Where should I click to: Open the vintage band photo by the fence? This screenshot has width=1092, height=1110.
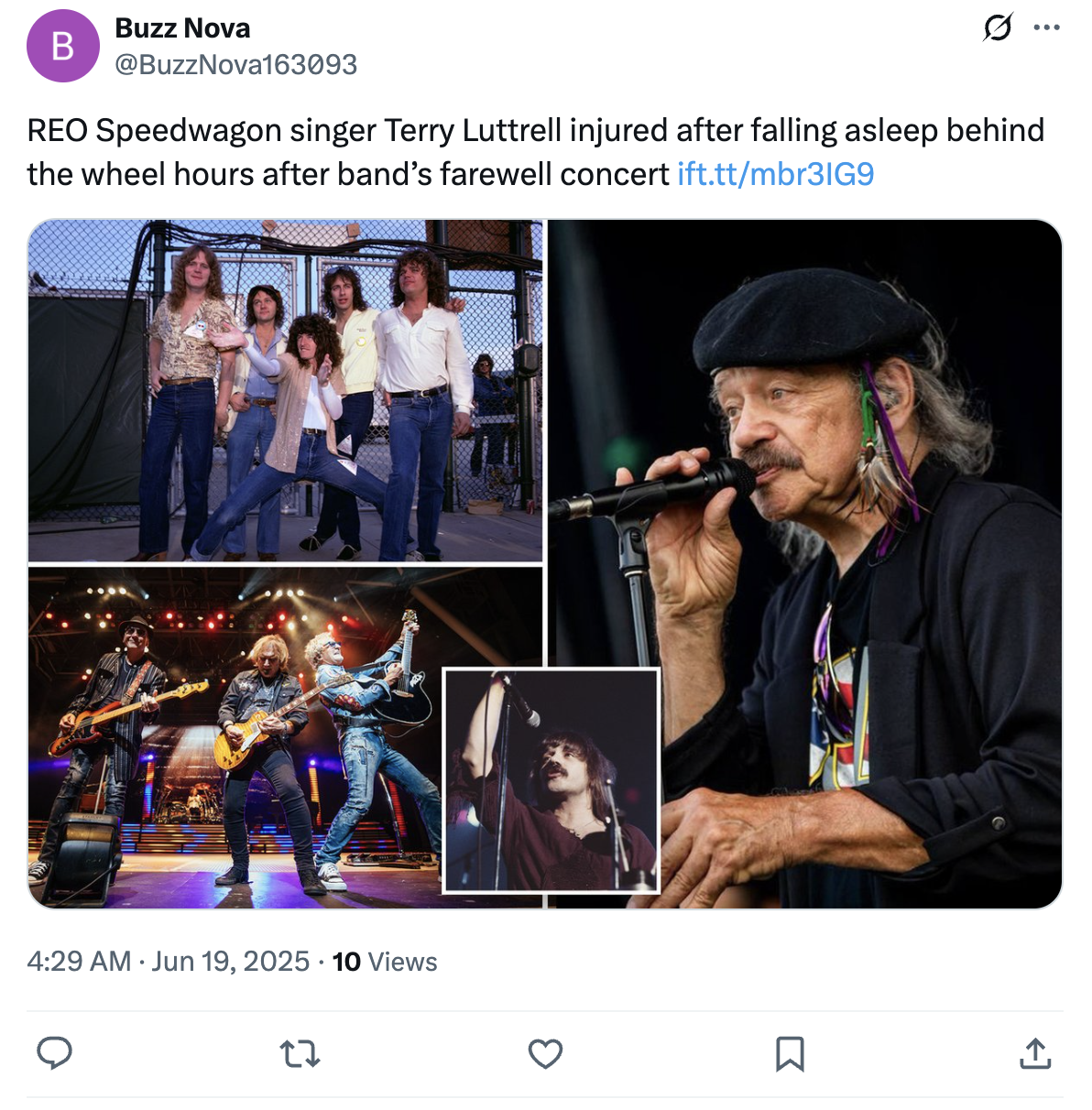click(x=286, y=390)
